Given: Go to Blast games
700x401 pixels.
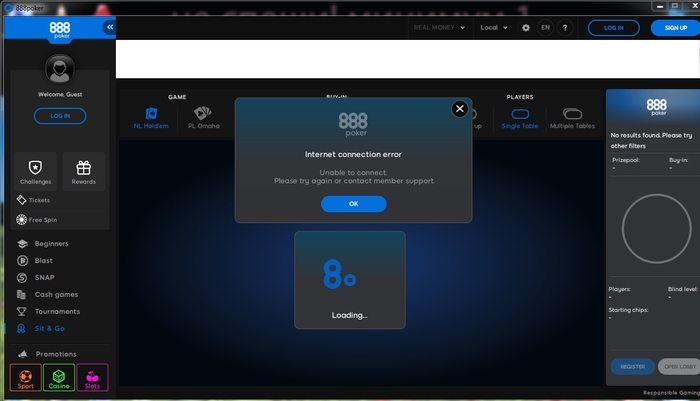Looking at the screenshot, I should [x=35, y=261].
